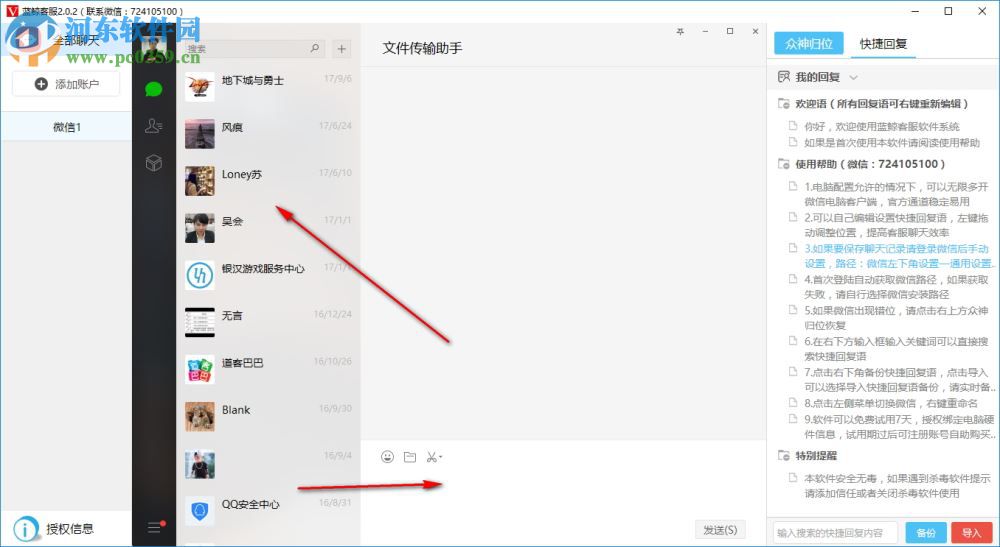Pin the WeChat window with pin icon
Screen dimensions: 1000x547
tap(680, 31)
